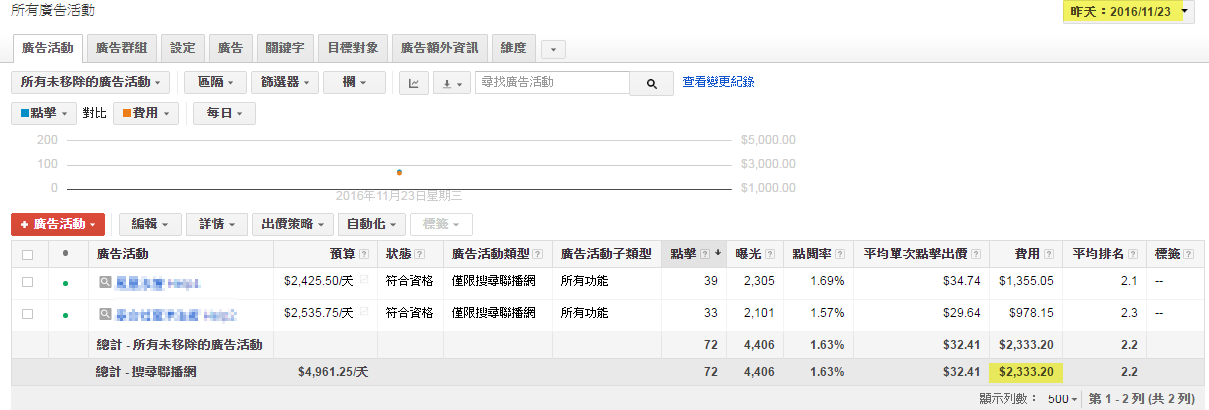Open help icon beside 廣告活動類型 header
The width and height of the screenshot is (1209, 410).
pos(538,254)
